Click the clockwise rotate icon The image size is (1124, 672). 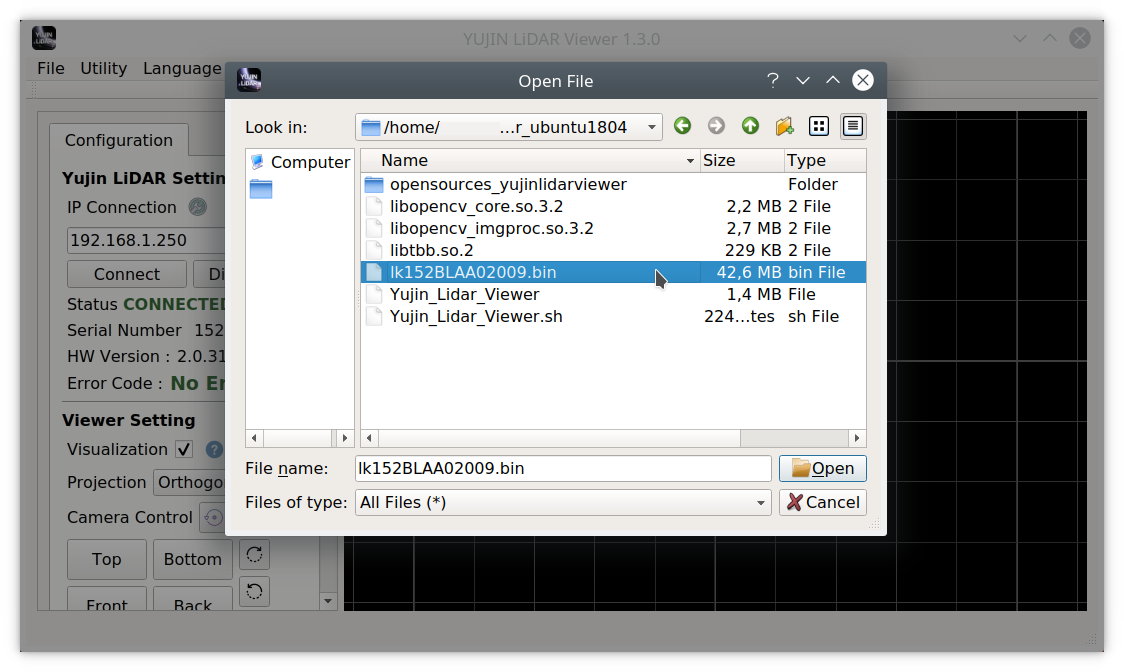click(x=254, y=554)
